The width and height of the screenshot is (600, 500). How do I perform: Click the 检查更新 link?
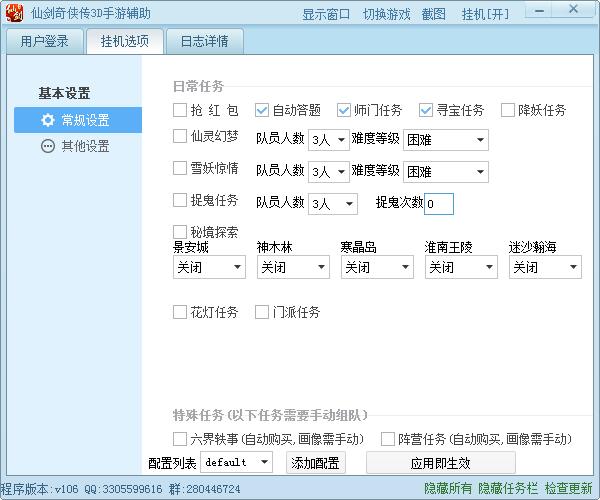[568, 489]
